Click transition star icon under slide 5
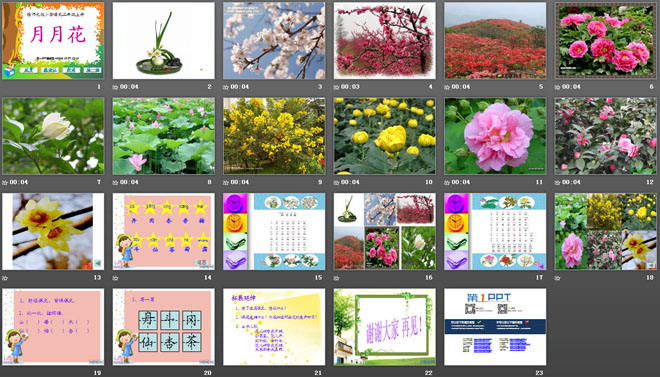The image size is (660, 377). point(447,87)
